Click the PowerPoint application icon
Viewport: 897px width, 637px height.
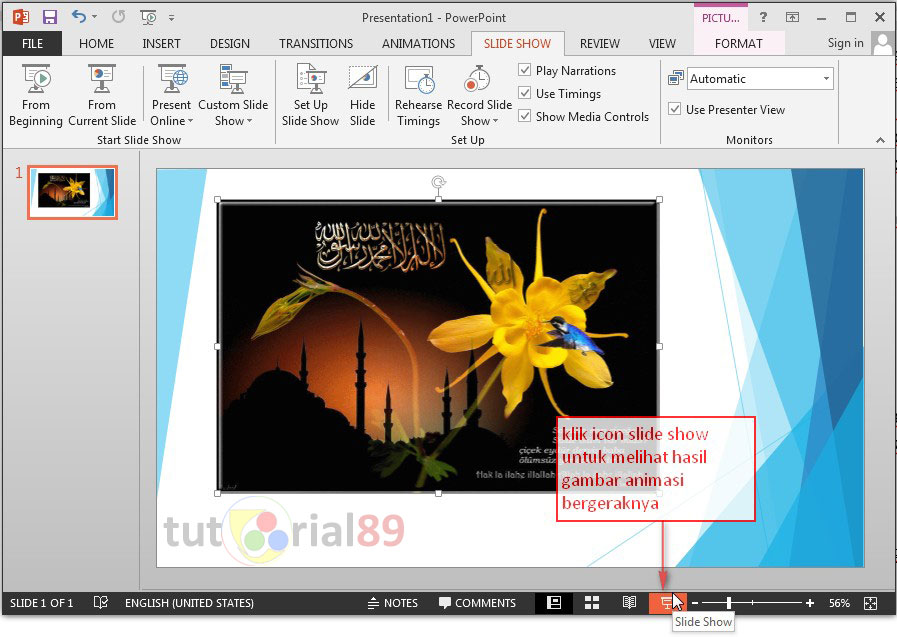coord(21,17)
